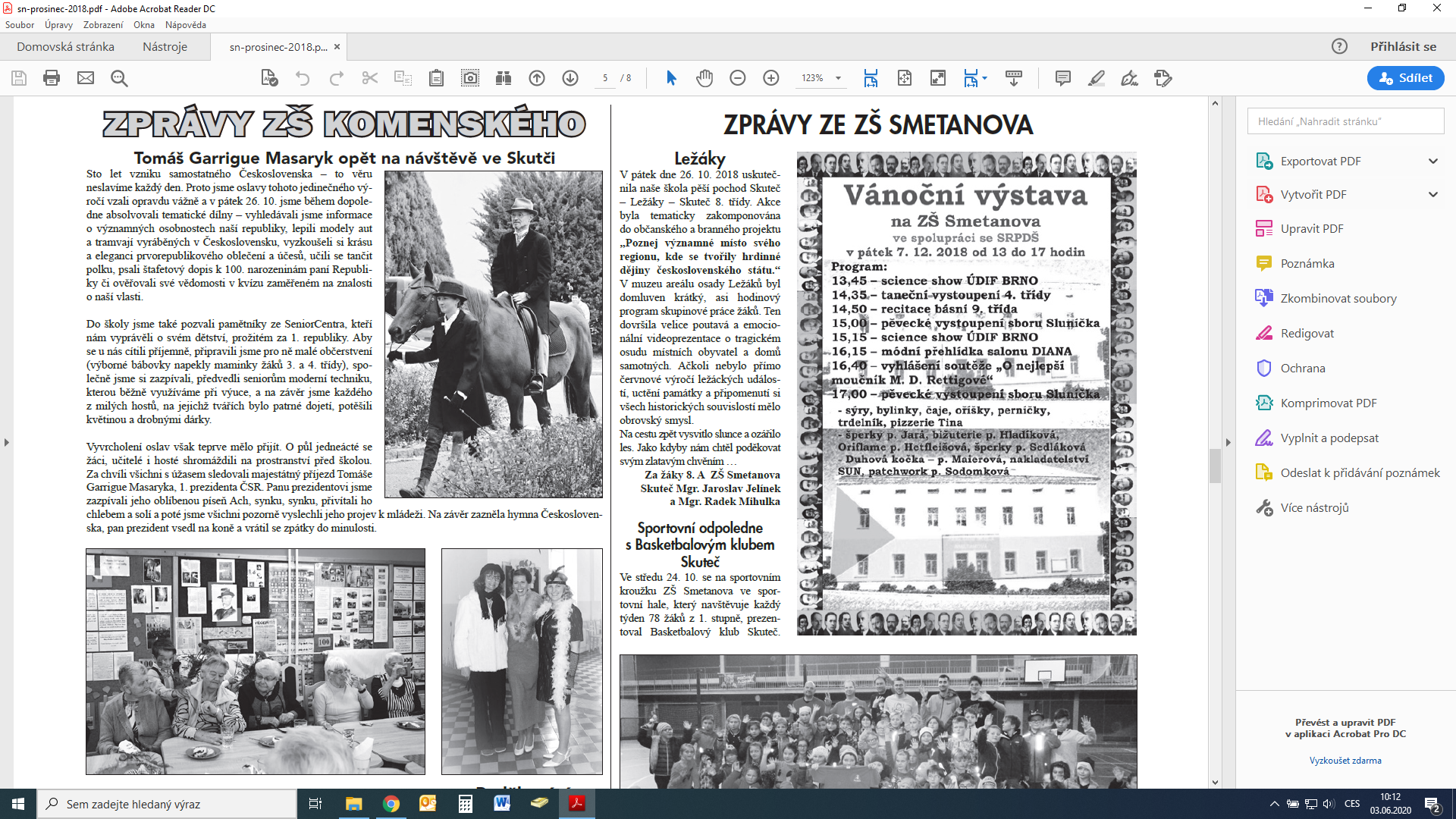Open File Explorer from the taskbar
Screen dimensions: 1456x819
tap(354, 804)
